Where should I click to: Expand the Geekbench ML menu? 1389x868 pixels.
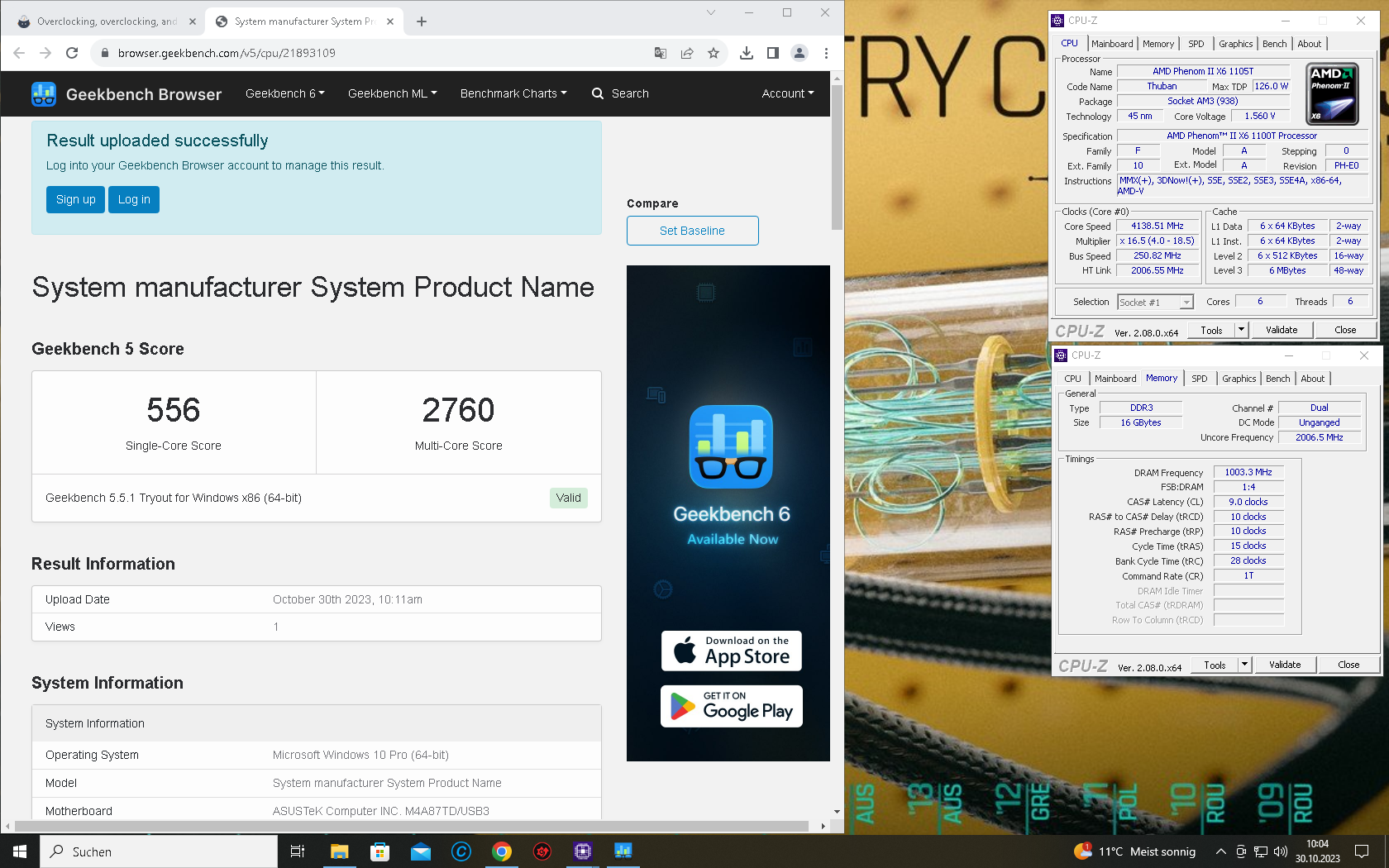coord(393,93)
